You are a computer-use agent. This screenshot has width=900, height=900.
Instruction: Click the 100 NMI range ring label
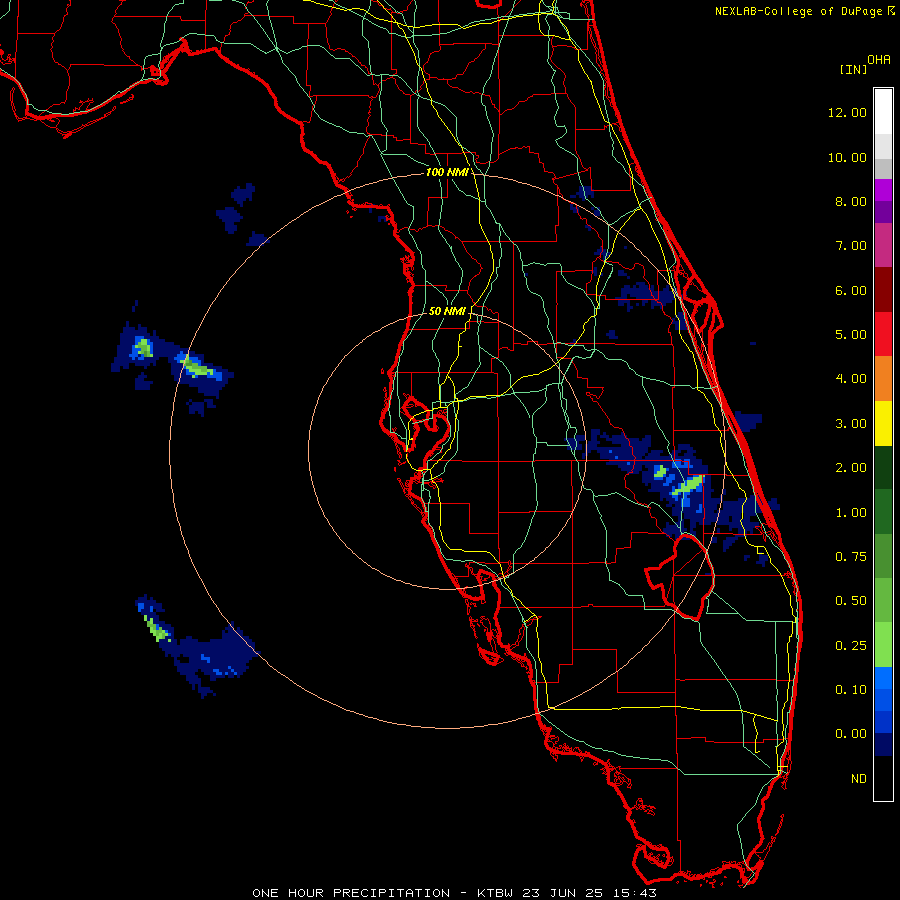click(x=447, y=172)
